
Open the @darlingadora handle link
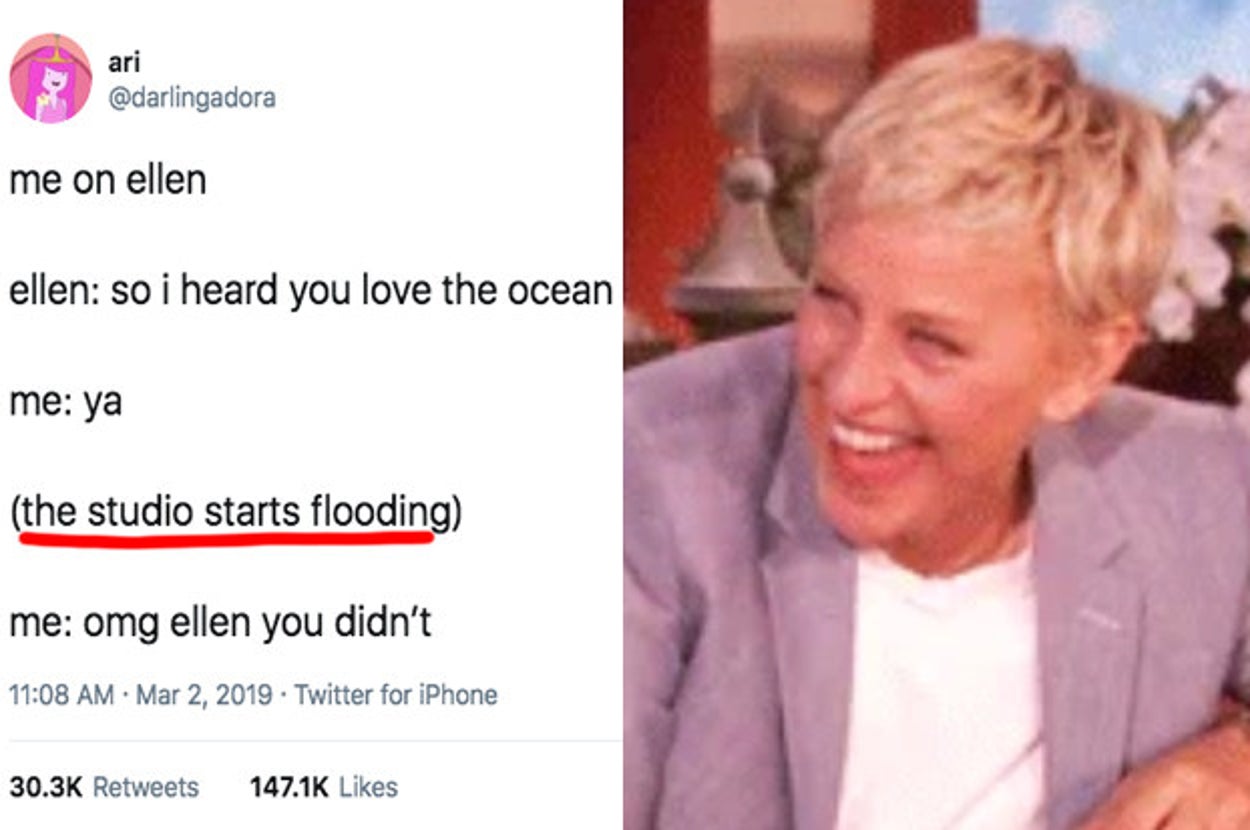click(192, 98)
